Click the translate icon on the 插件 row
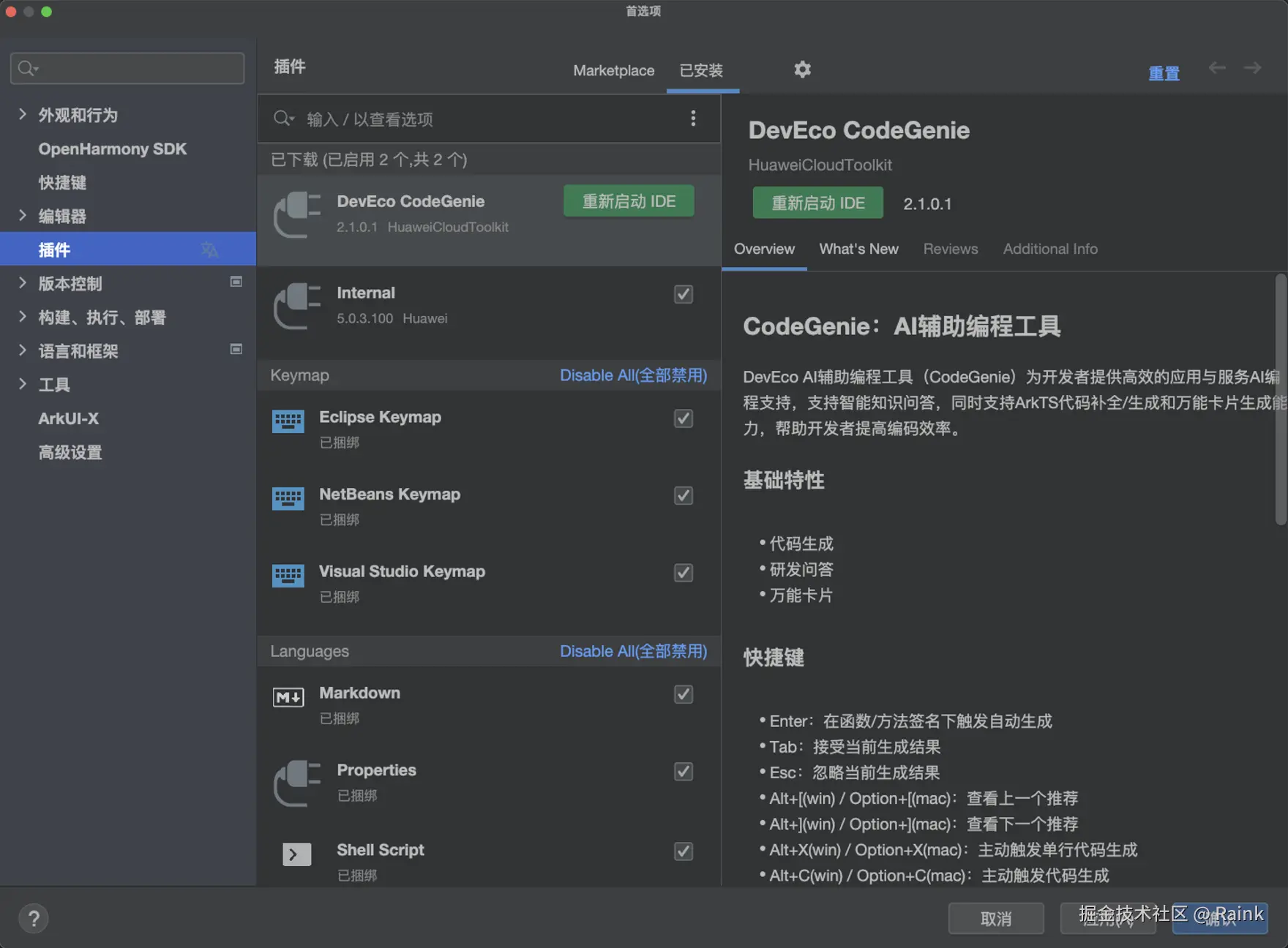The height and width of the screenshot is (948, 1288). [x=209, y=249]
